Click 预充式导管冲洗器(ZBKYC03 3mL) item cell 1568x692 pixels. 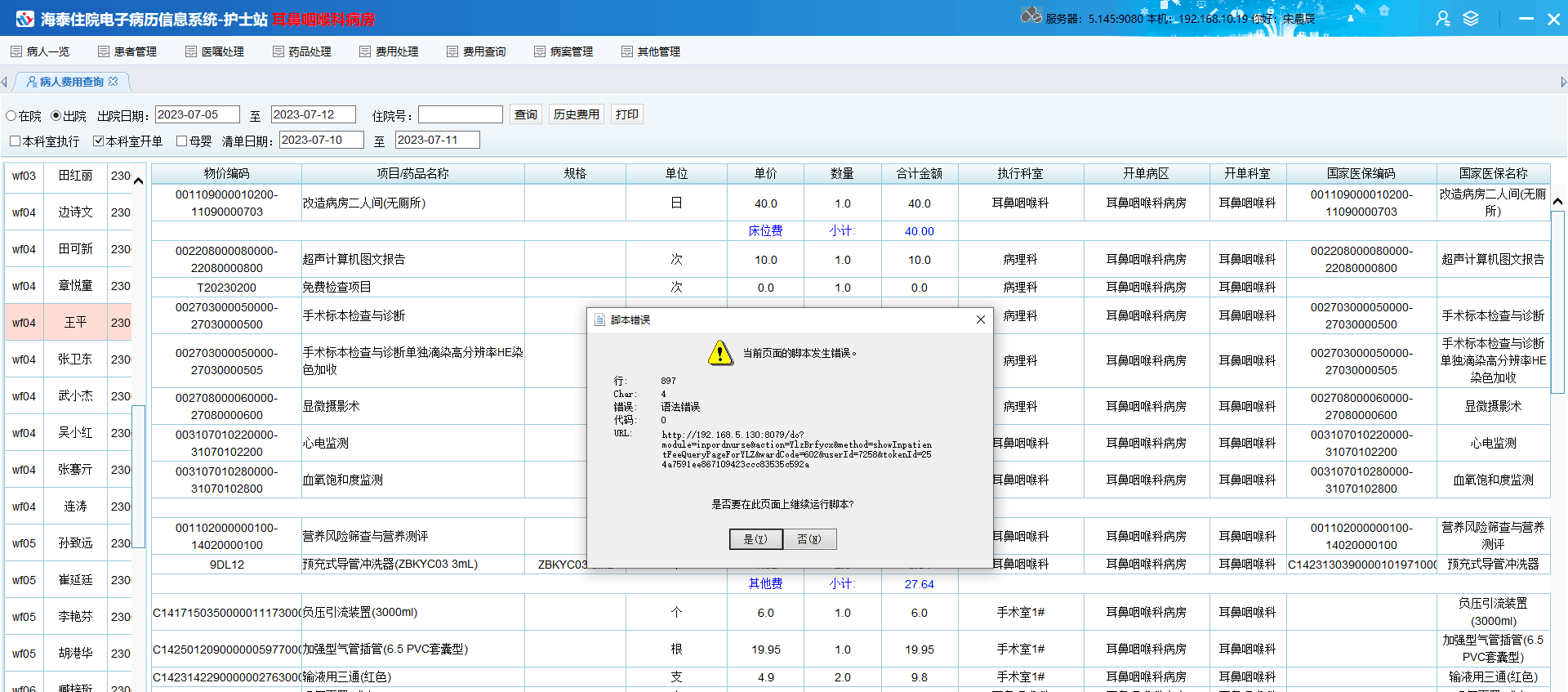pos(412,565)
